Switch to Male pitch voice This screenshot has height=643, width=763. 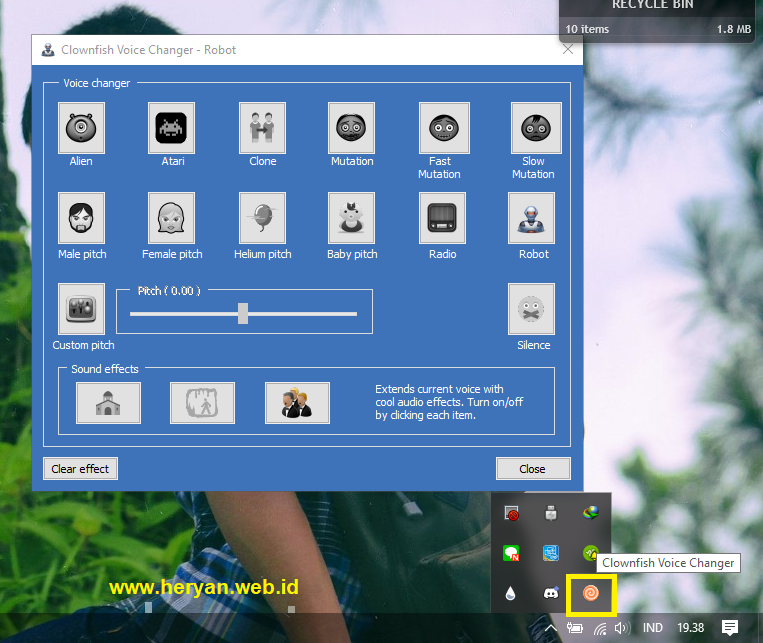click(x=81, y=218)
